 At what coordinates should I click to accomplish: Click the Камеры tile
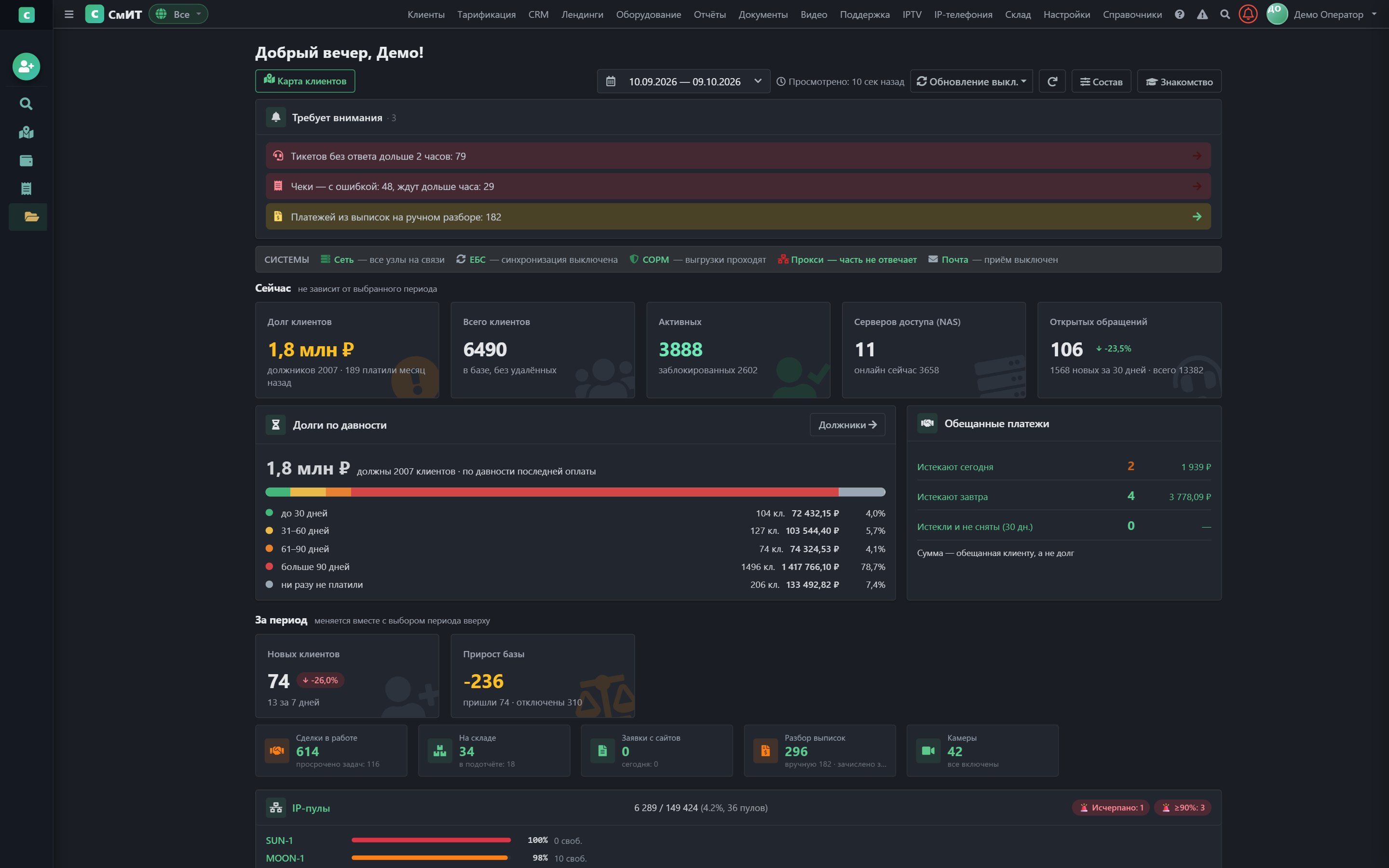(982, 750)
